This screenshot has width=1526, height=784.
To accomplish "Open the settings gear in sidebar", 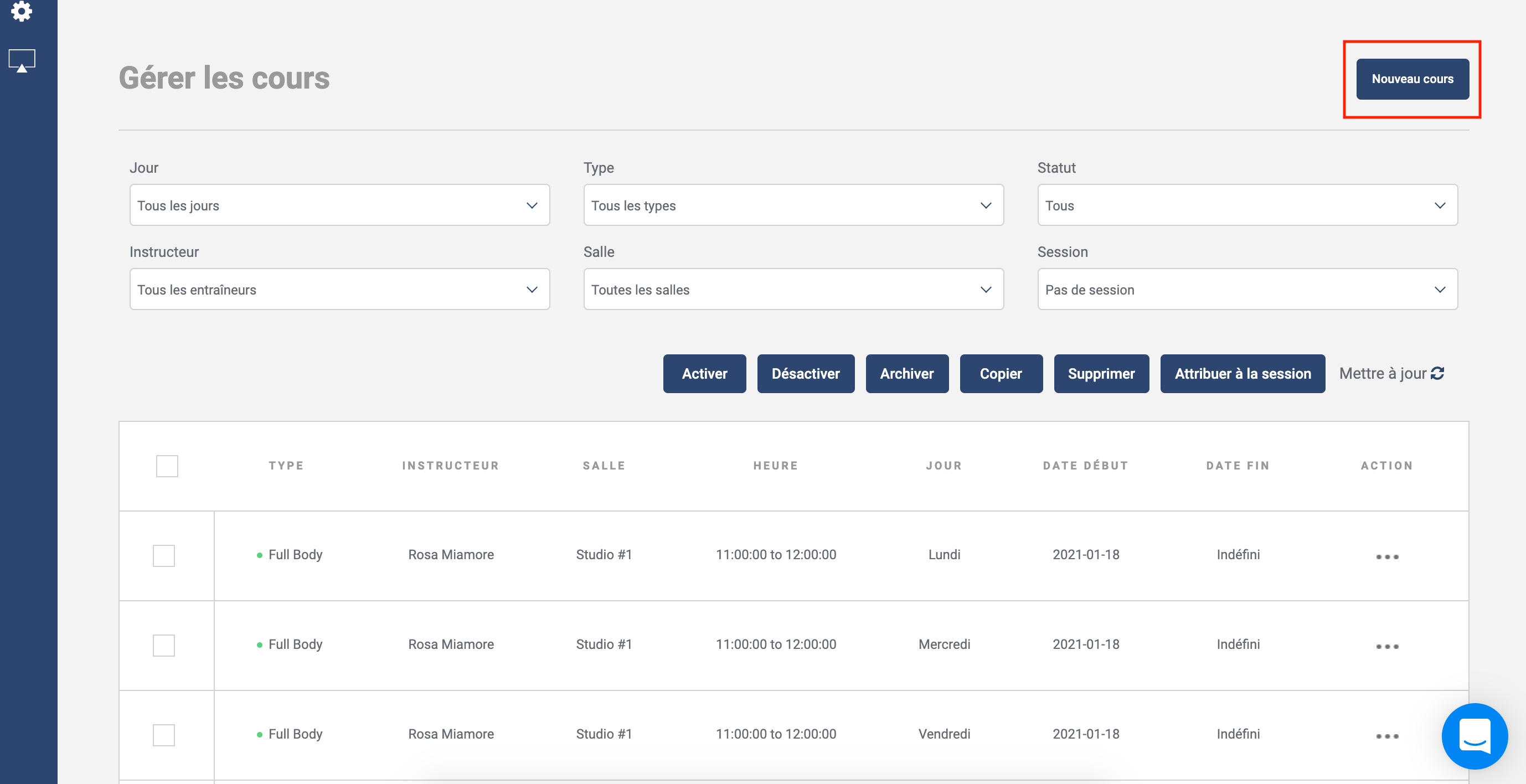I will point(22,10).
